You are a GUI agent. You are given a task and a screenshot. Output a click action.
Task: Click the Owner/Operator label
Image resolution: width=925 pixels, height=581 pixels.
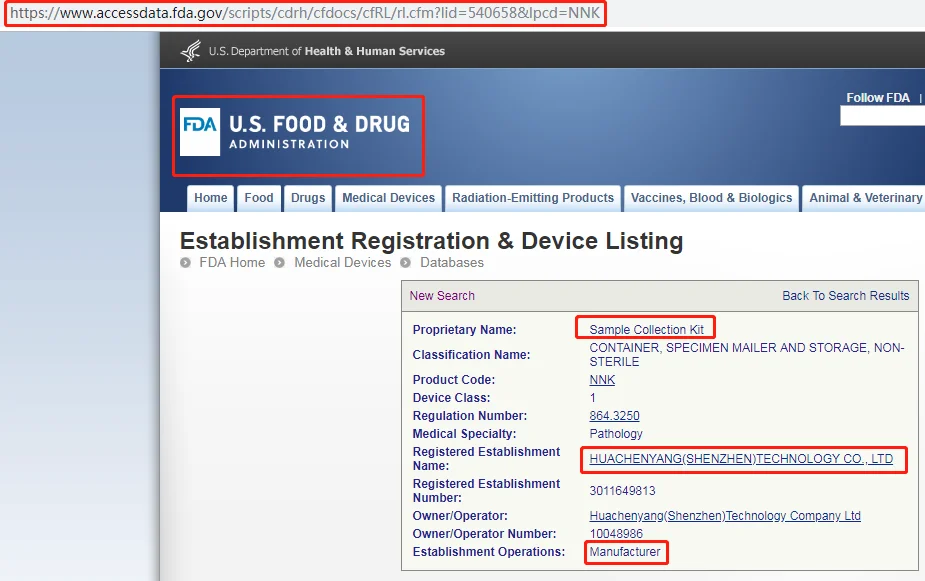tap(460, 516)
